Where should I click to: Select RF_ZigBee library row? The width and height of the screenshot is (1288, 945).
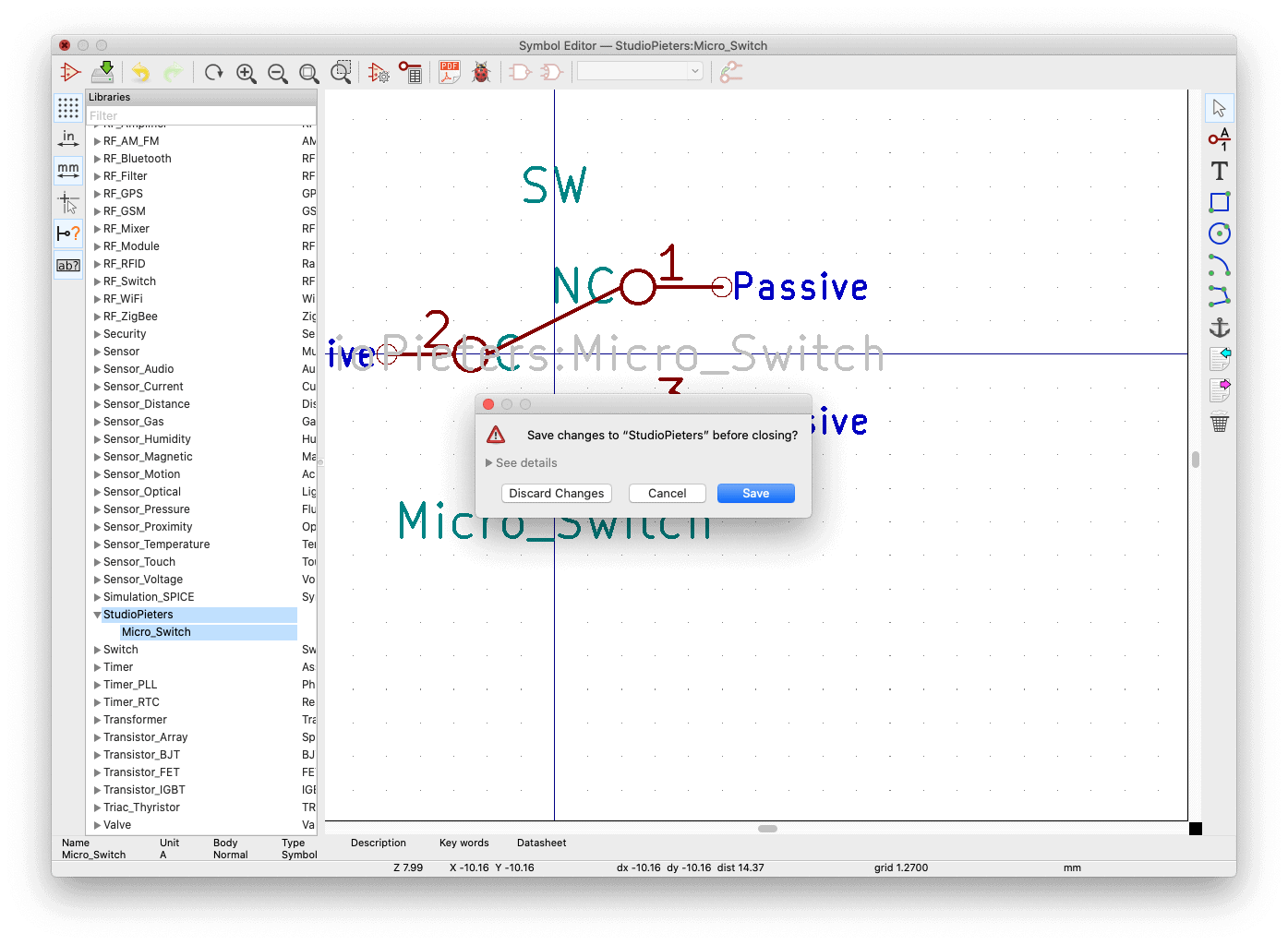tap(201, 317)
